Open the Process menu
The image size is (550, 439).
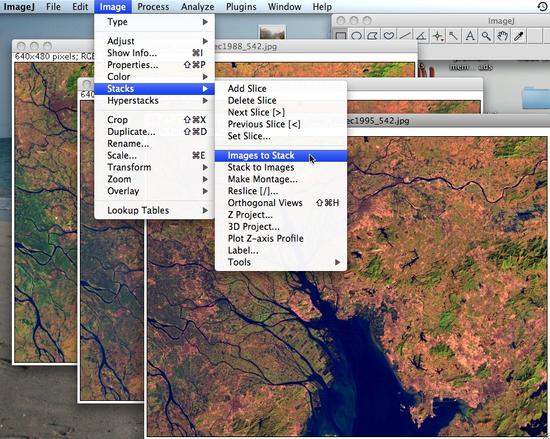(x=153, y=7)
